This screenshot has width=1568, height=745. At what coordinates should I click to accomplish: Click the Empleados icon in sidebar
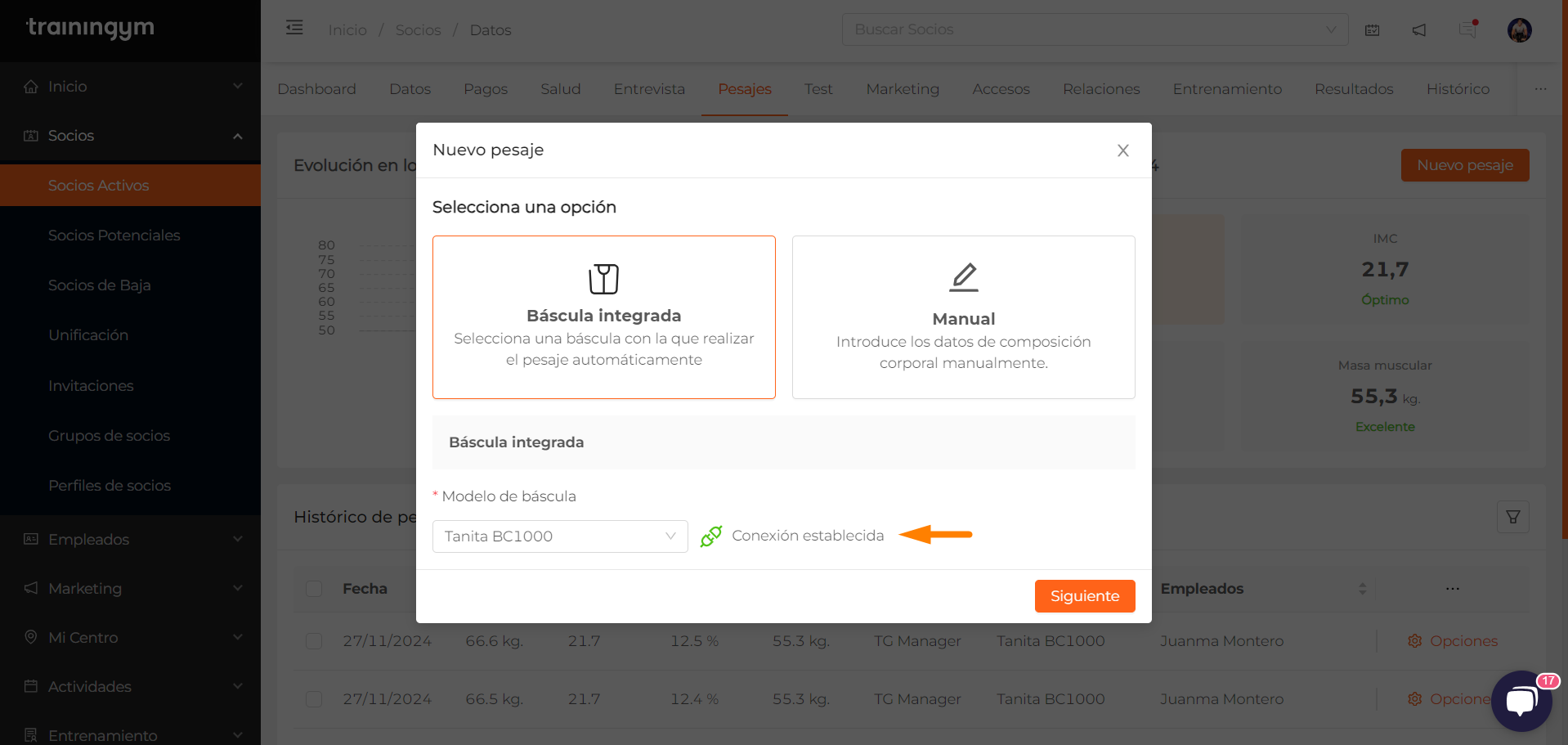coord(31,539)
